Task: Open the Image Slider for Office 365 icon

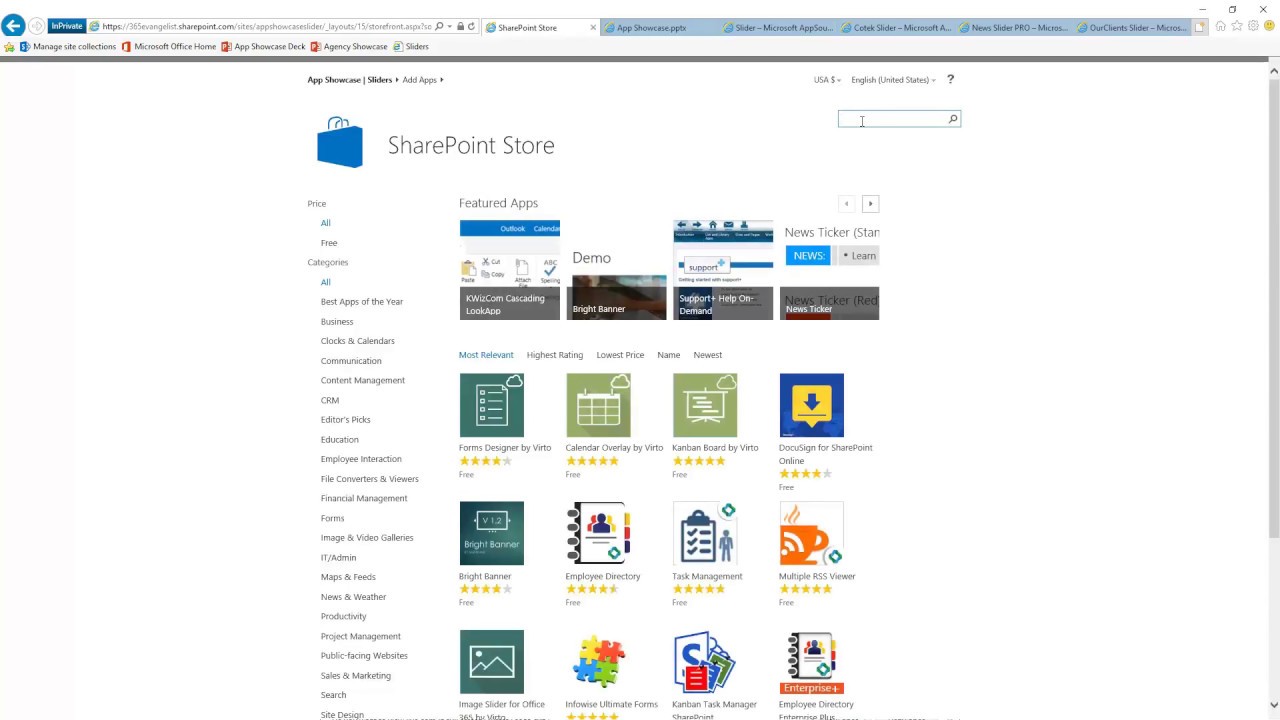Action: coord(491,662)
